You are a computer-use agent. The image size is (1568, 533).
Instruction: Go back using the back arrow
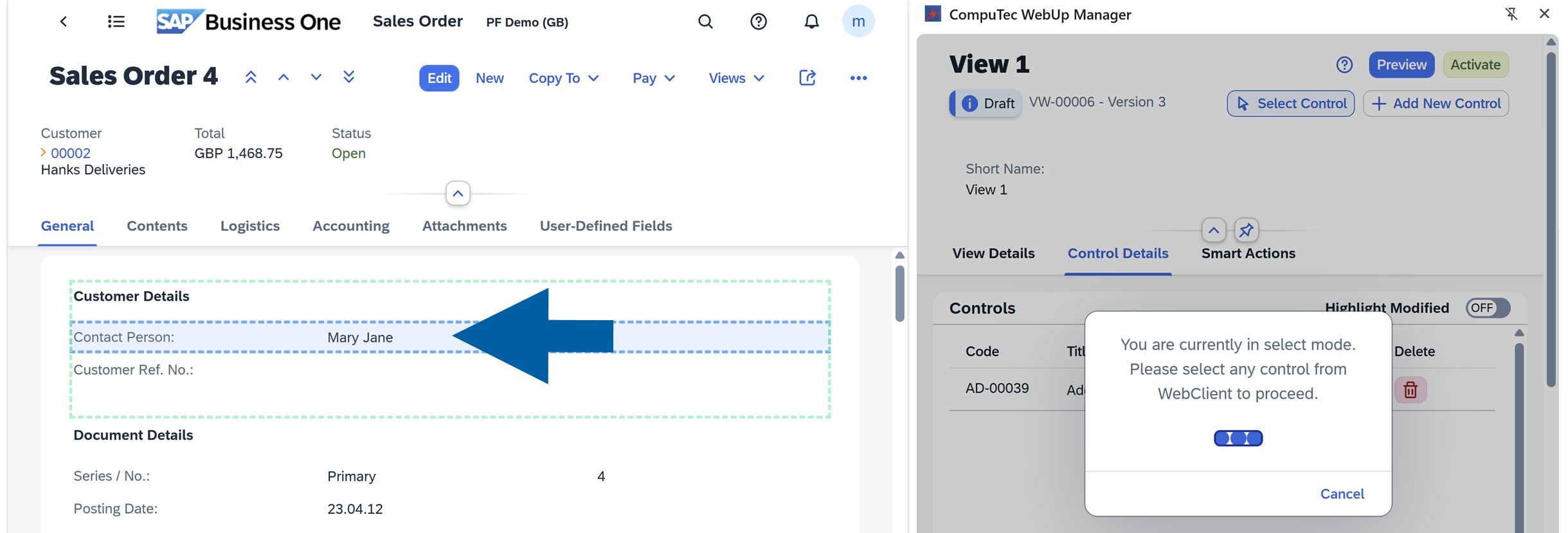(x=64, y=22)
